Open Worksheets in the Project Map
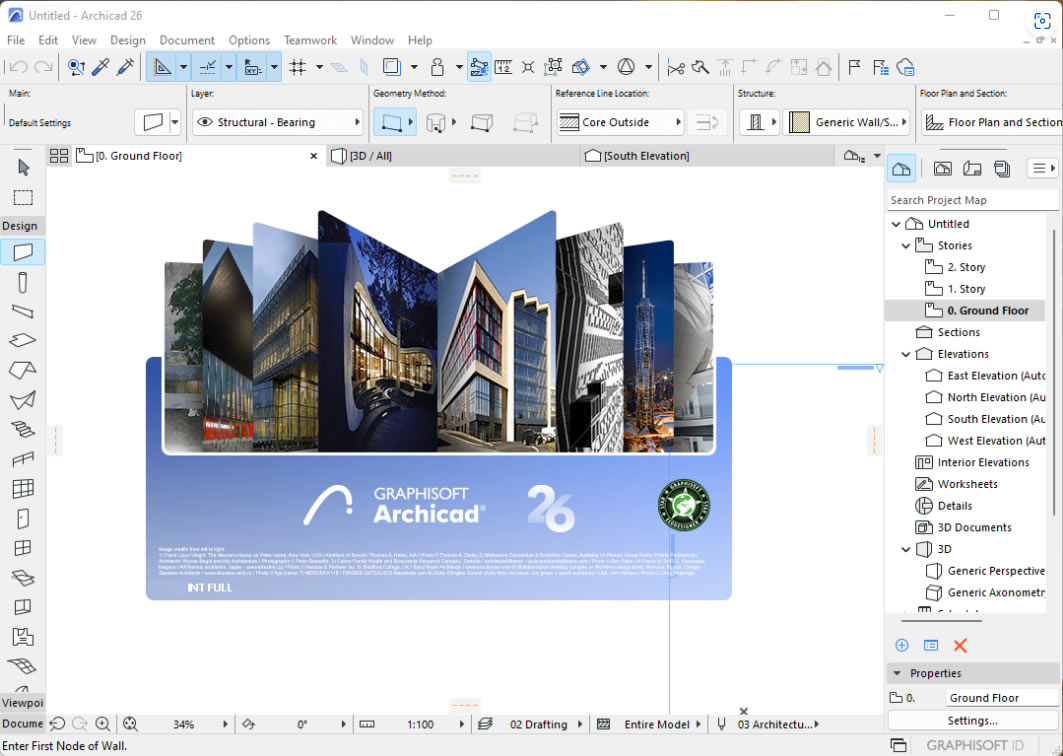This screenshot has width=1063, height=756. pyautogui.click(x=967, y=484)
